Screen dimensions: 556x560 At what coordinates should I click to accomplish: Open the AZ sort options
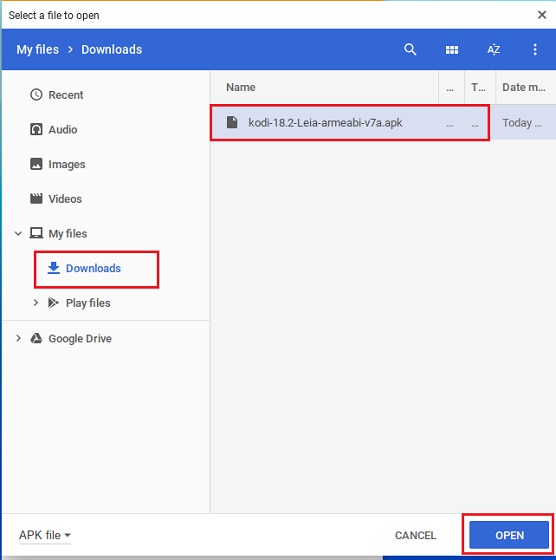[x=494, y=49]
